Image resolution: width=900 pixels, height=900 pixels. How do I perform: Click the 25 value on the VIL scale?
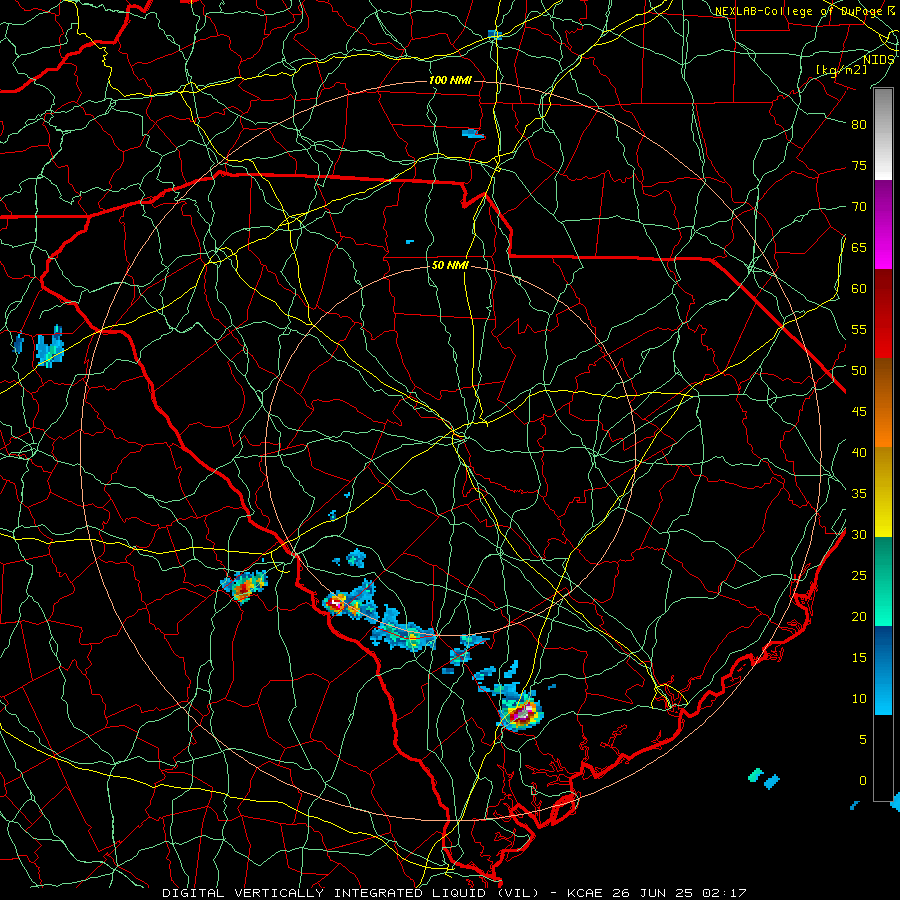(859, 576)
